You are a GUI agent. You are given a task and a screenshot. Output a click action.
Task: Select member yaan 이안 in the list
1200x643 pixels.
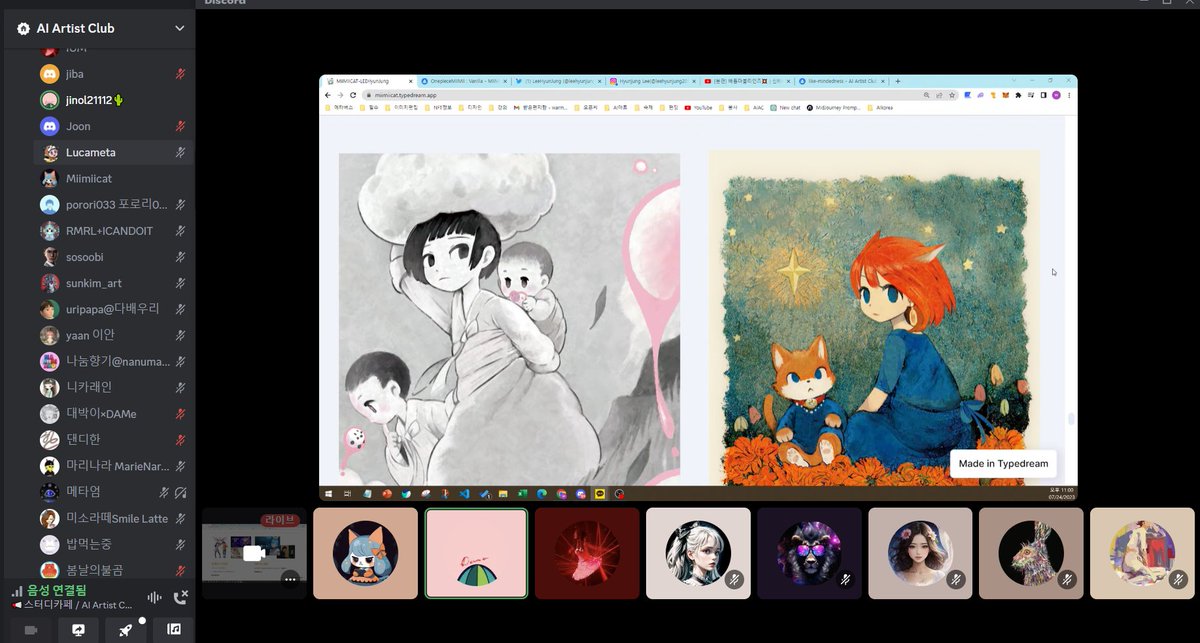[x=115, y=335]
